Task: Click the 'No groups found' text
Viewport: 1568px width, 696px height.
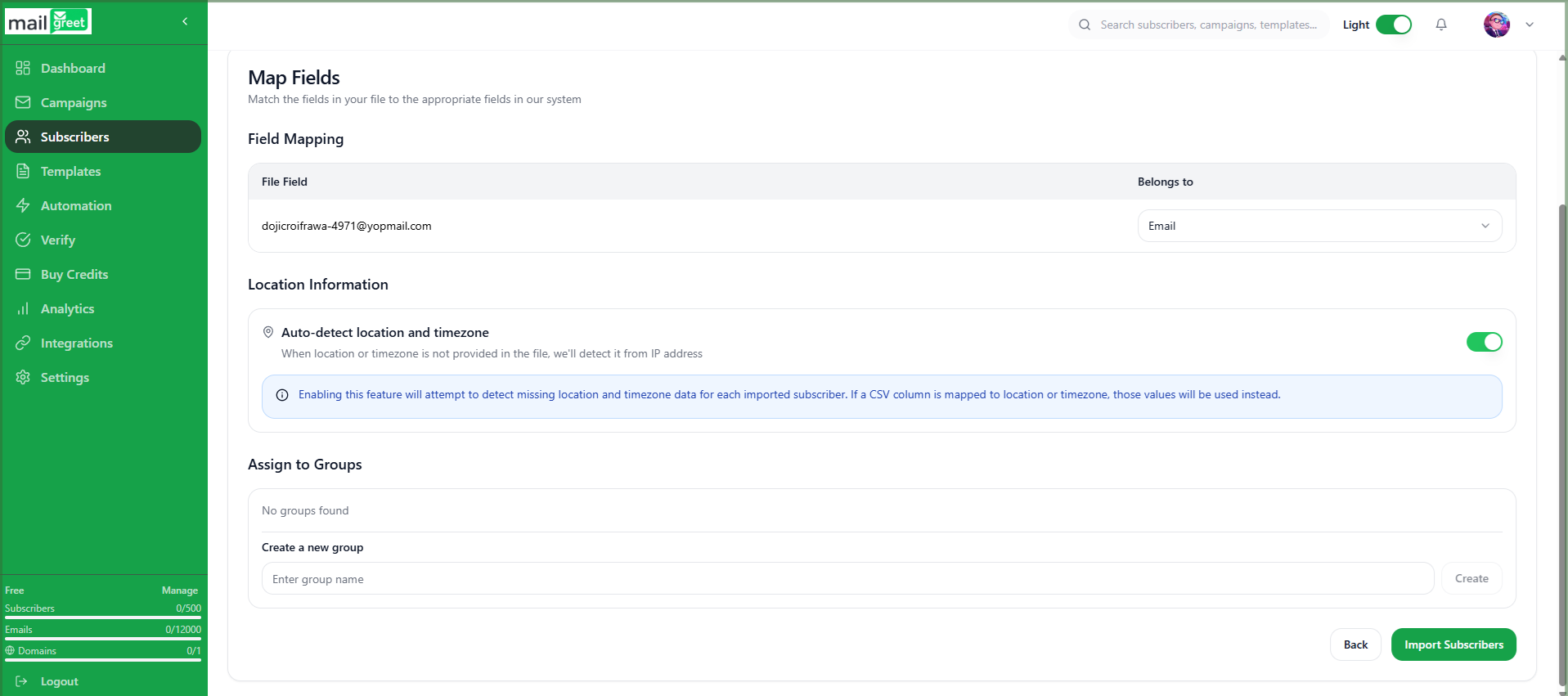Action: 305,510
